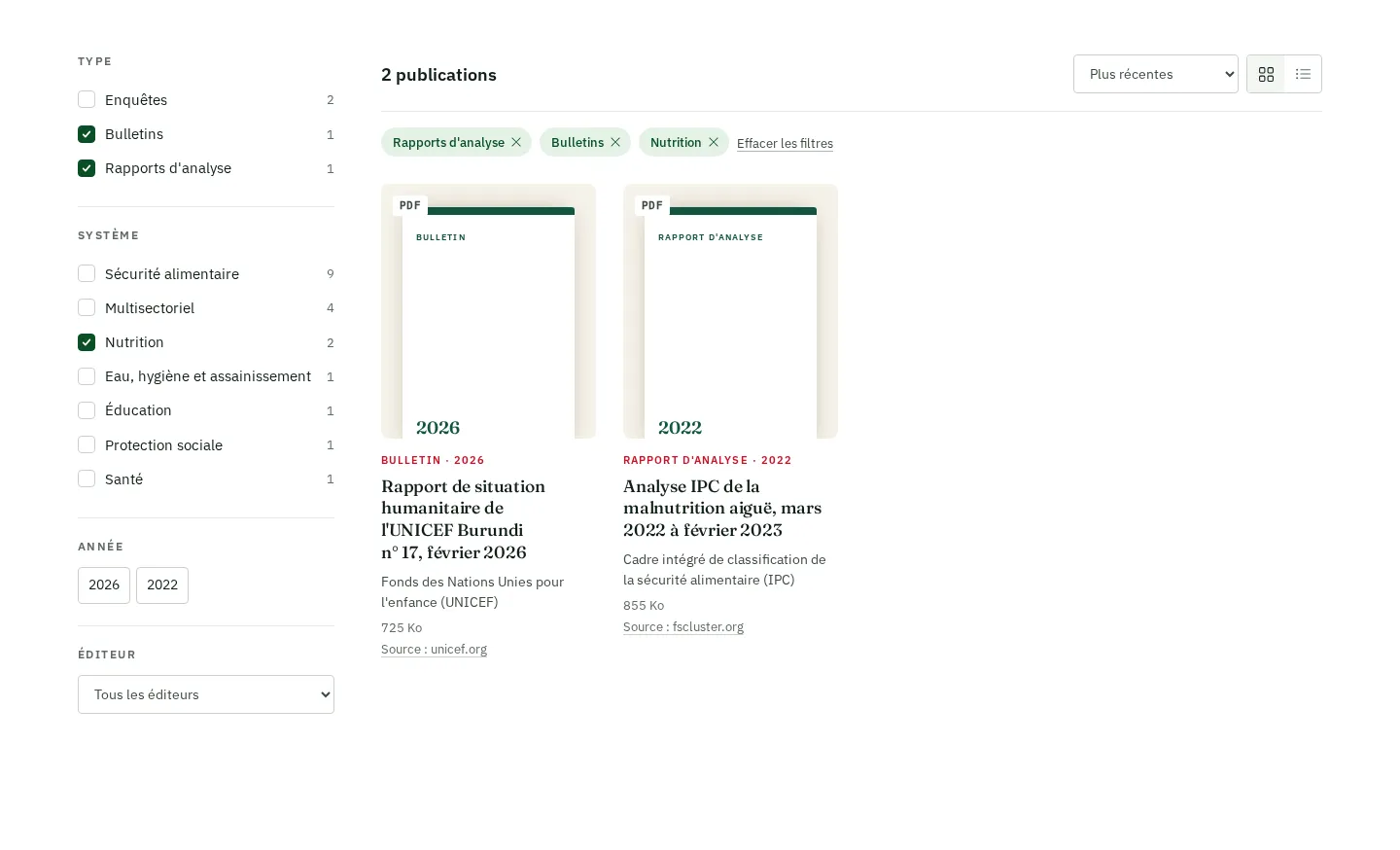Click the 'BULLETIN · 2026' label
This screenshot has width=1400, height=850.
pos(433,460)
